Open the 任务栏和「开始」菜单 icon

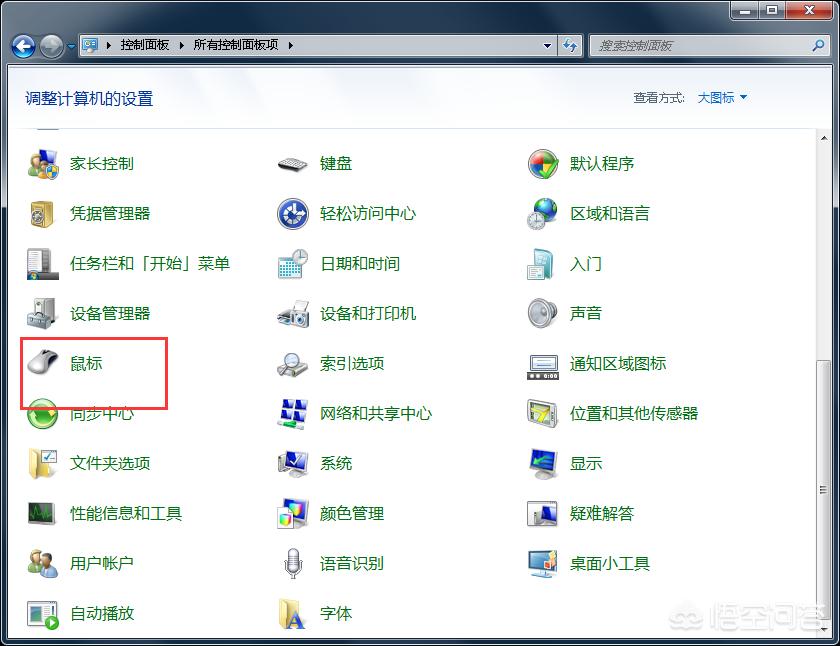(x=43, y=264)
